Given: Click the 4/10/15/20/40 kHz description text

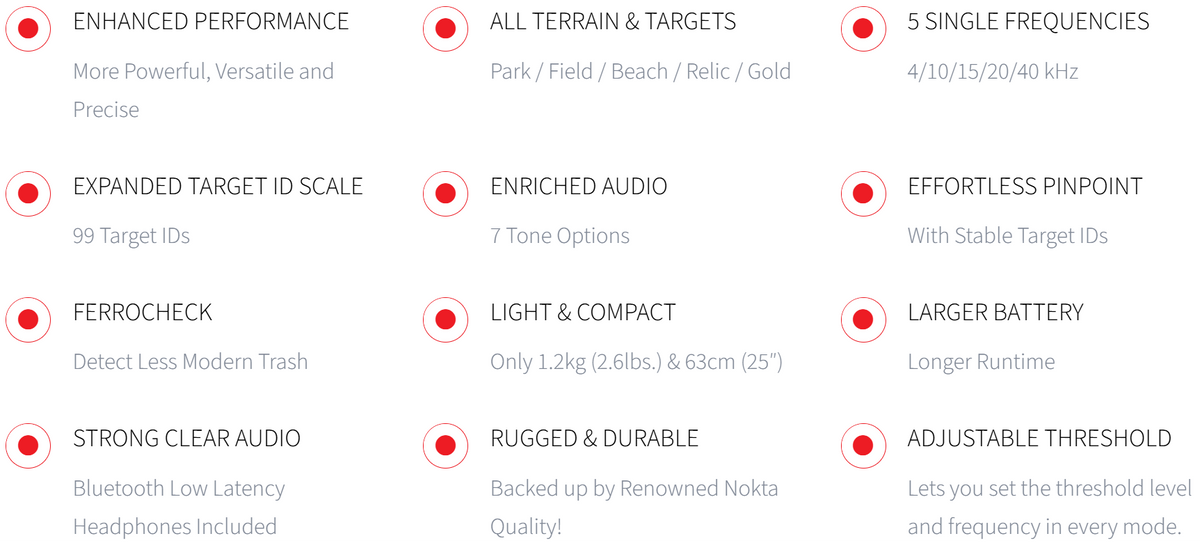Looking at the screenshot, I should point(993,71).
